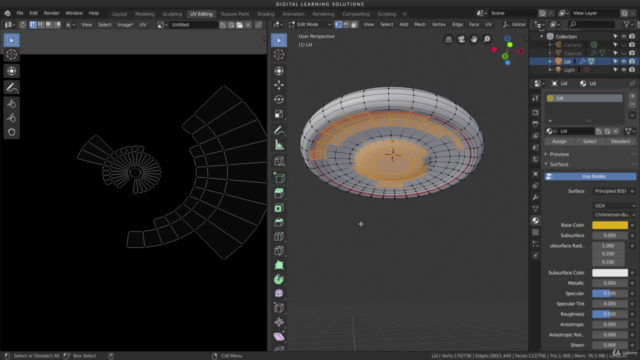
Task: Select the Move tool in 3D viewport
Action: 279,85
